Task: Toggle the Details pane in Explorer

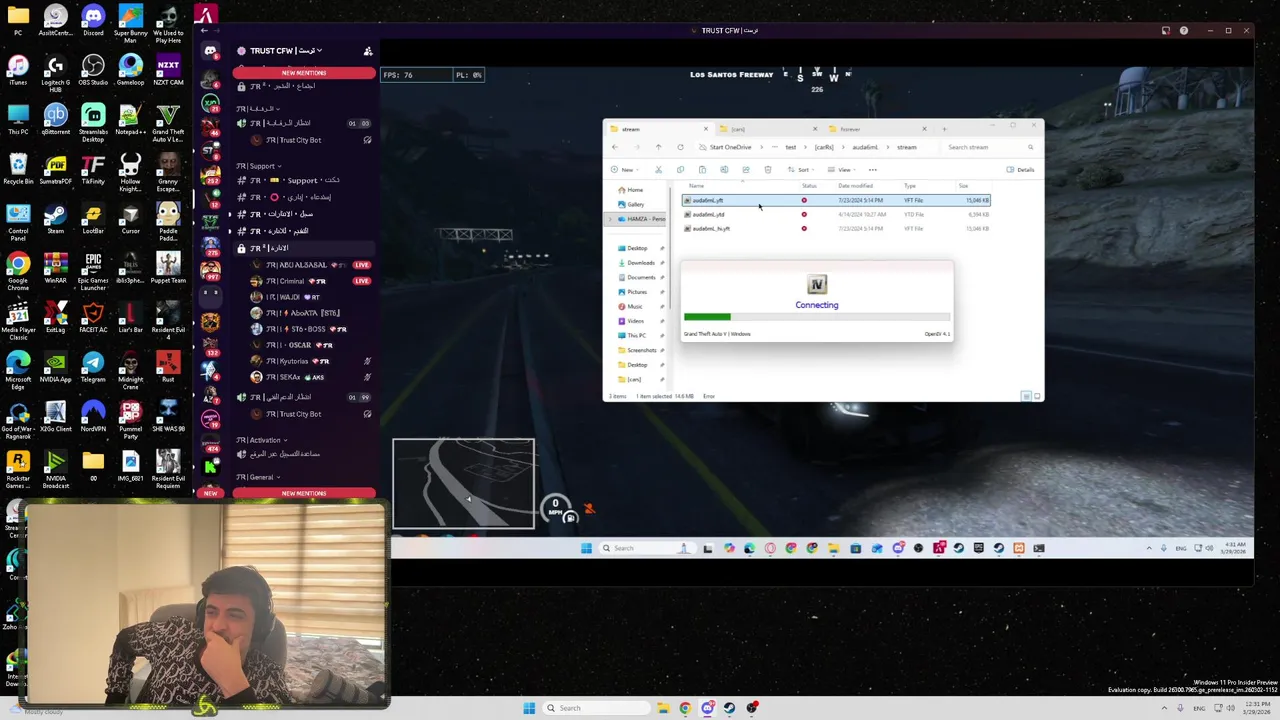Action: (x=1021, y=170)
